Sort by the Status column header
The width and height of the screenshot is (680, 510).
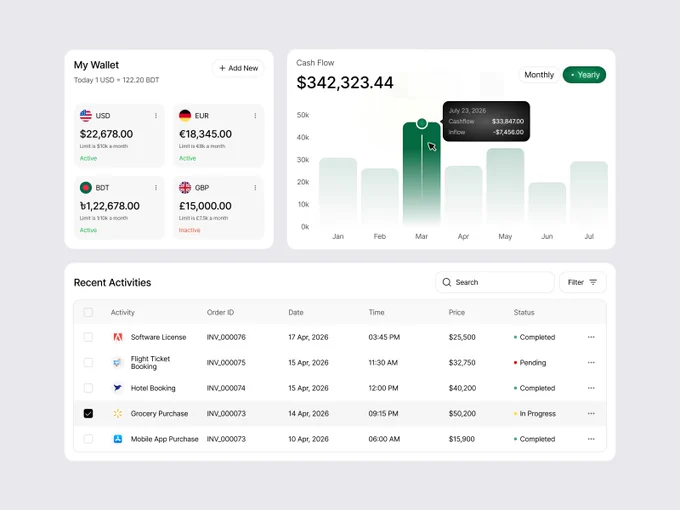click(x=524, y=312)
